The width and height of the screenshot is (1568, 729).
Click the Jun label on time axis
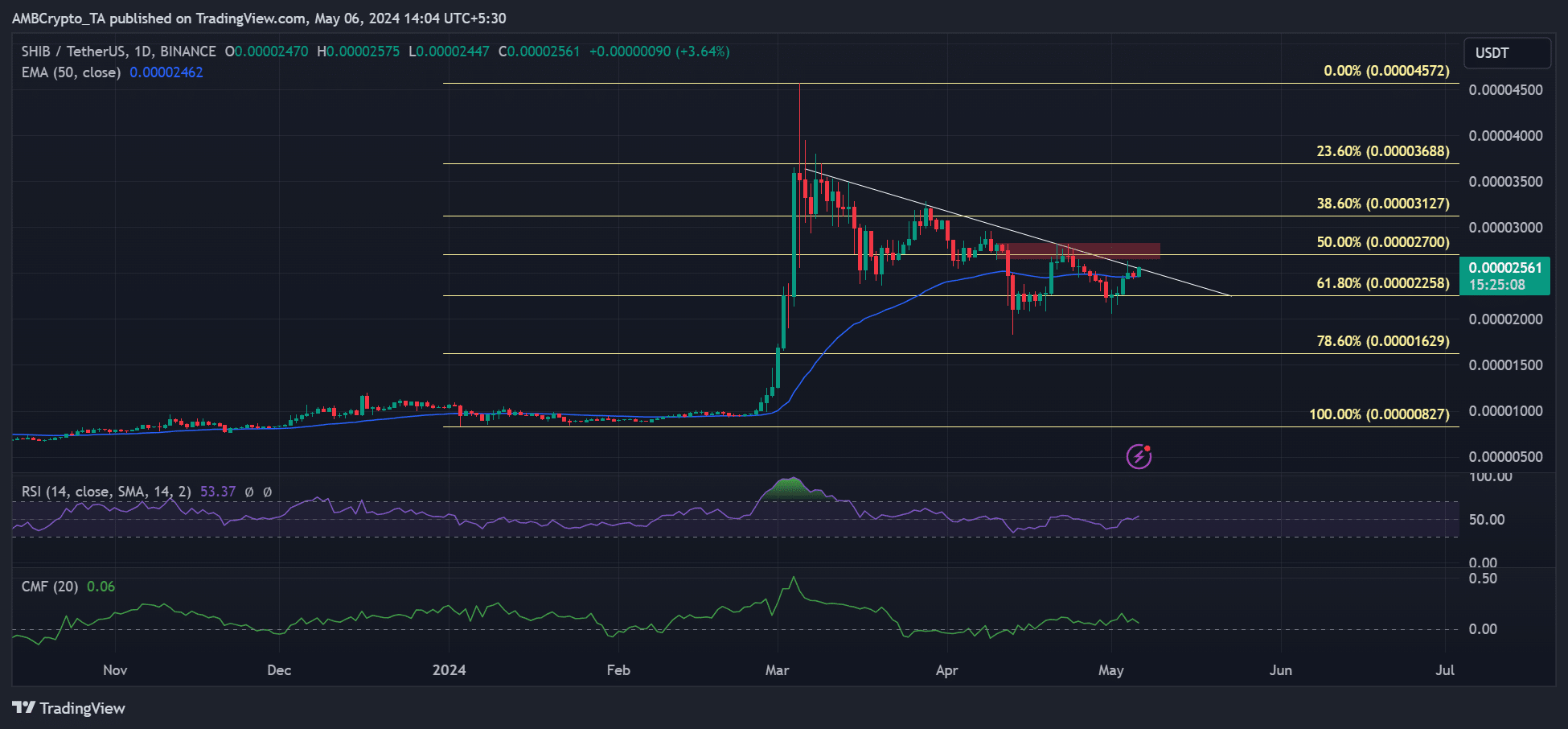1281,670
